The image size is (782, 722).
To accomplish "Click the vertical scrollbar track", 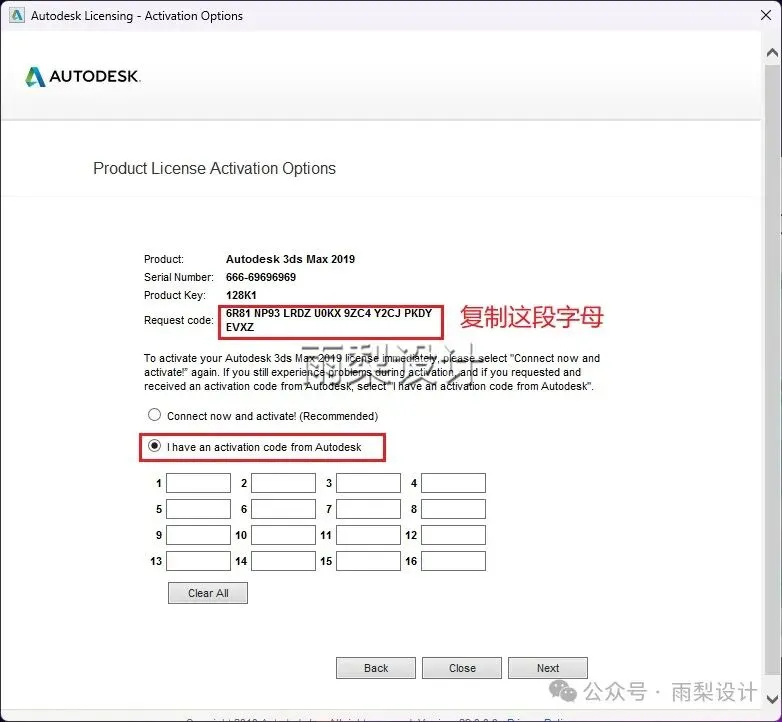I will tap(772, 369).
